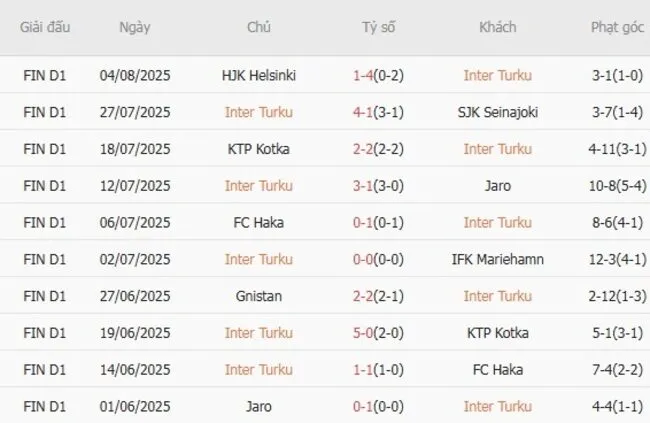This screenshot has height=423, width=650.
Task: Click the HJK Helsinki home team link
Action: pyautogui.click(x=259, y=75)
